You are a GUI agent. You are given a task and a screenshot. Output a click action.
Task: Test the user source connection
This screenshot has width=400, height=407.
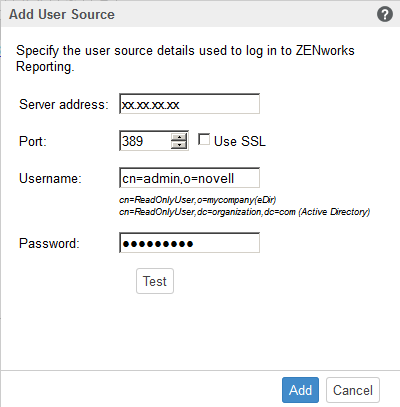[x=155, y=281]
